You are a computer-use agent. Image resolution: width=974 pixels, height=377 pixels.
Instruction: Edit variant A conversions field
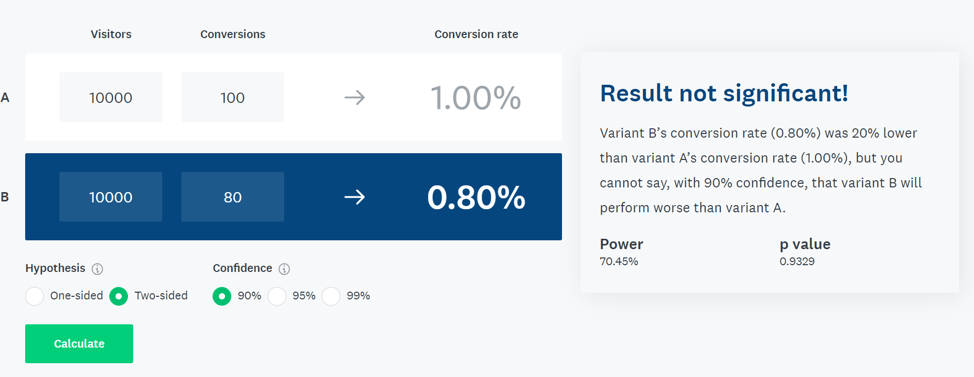[233, 97]
